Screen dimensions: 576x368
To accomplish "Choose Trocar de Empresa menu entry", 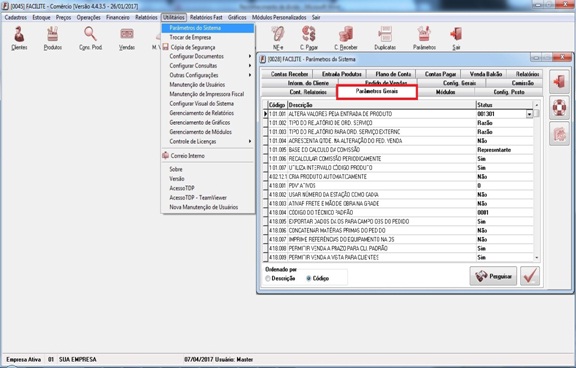I will (208, 37).
